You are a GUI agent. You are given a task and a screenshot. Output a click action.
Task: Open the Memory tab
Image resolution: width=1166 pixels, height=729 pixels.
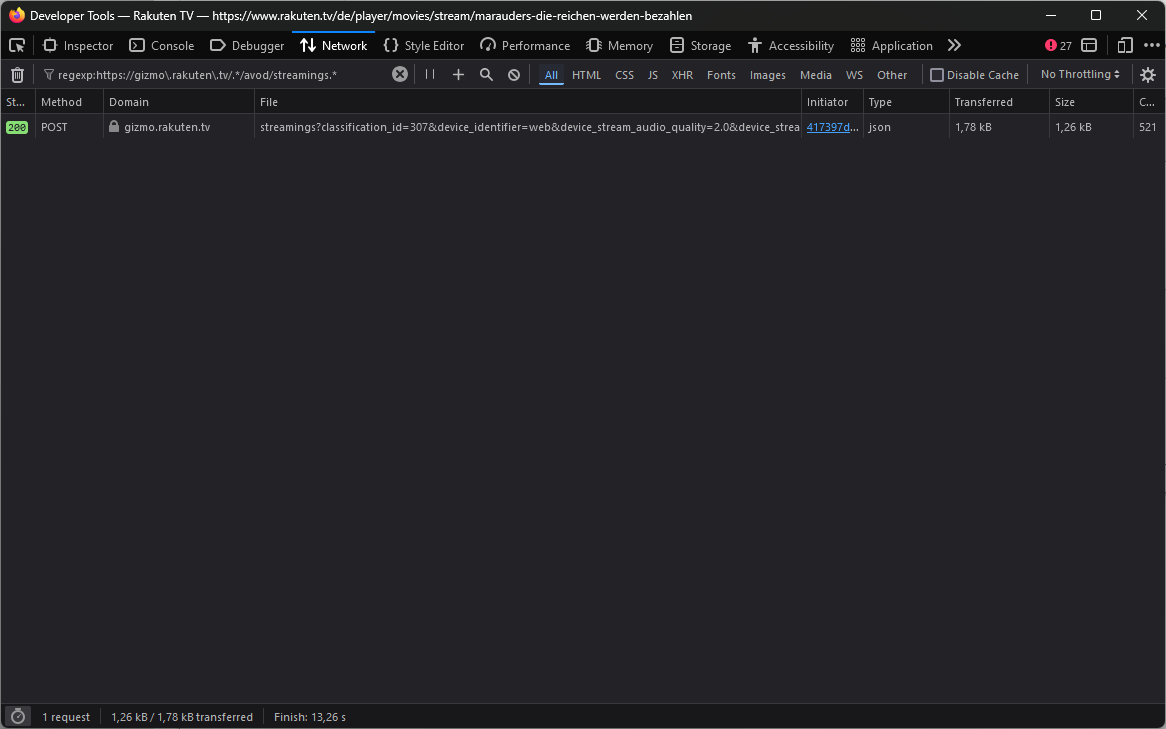[619, 45]
